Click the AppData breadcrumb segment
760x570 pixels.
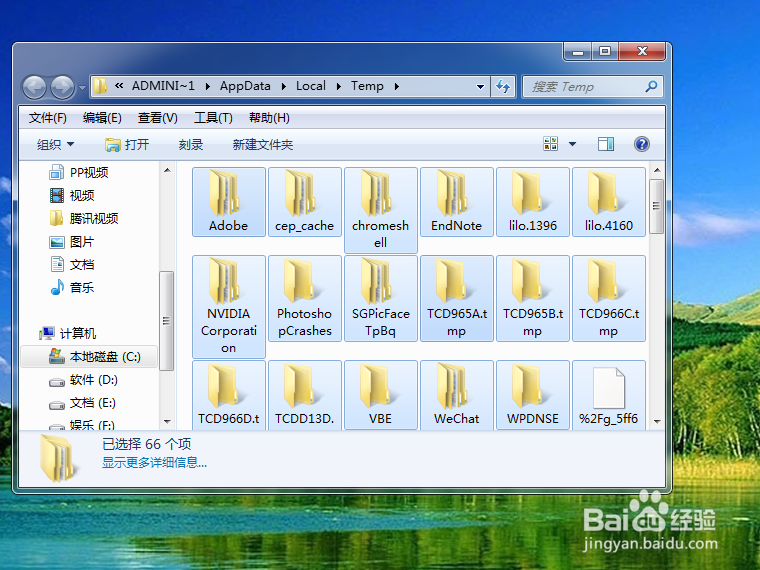[x=245, y=86]
